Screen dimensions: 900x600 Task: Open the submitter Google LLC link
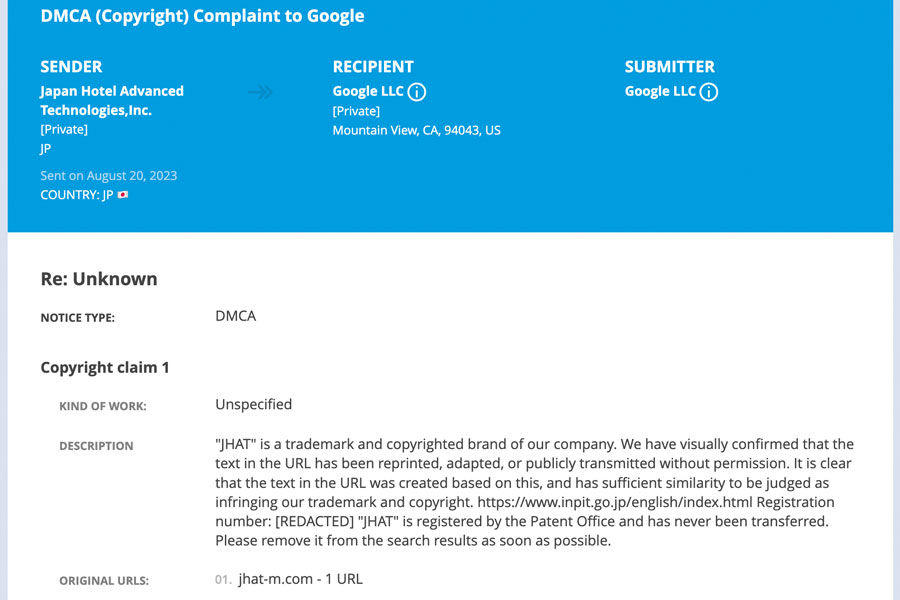(660, 91)
